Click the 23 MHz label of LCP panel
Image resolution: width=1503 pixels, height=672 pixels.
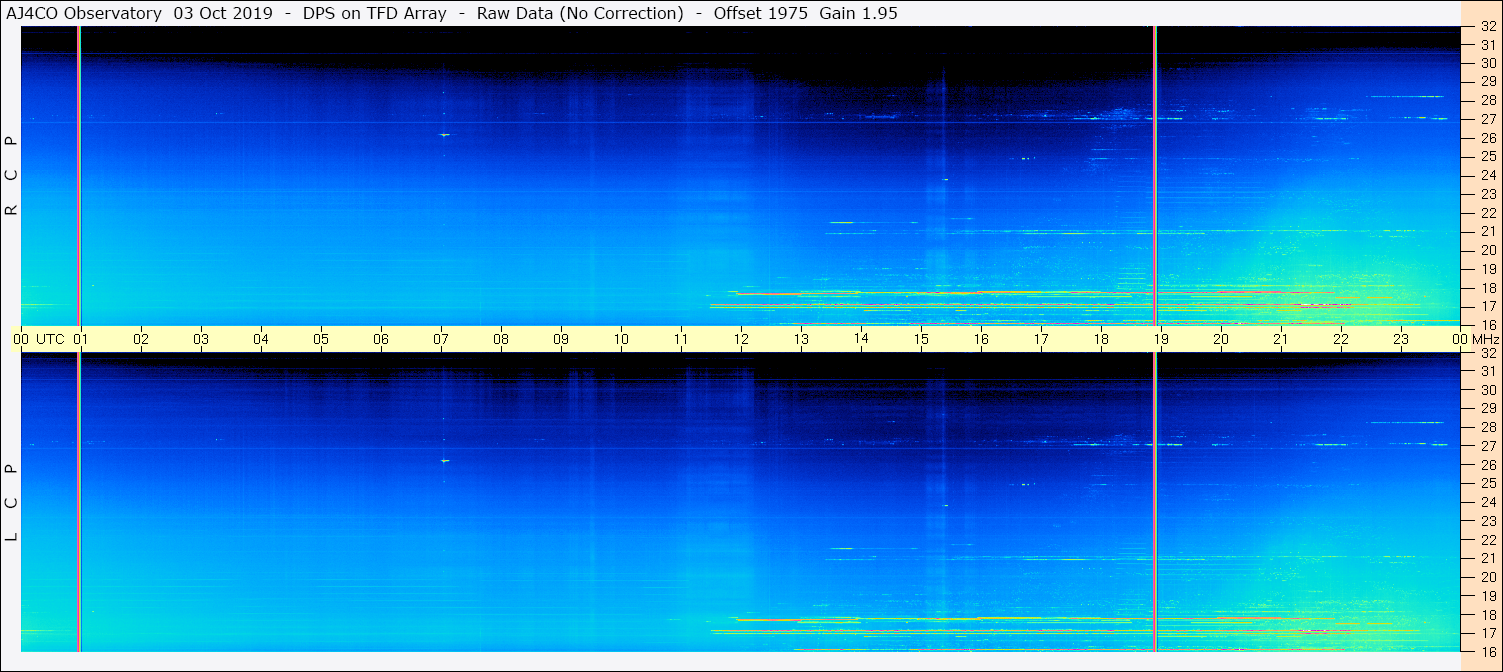click(x=1488, y=521)
